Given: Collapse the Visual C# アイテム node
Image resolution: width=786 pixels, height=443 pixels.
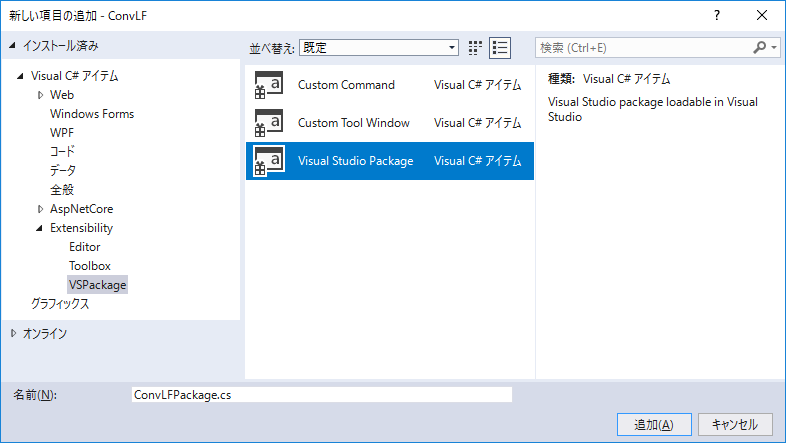Looking at the screenshot, I should point(20,76).
